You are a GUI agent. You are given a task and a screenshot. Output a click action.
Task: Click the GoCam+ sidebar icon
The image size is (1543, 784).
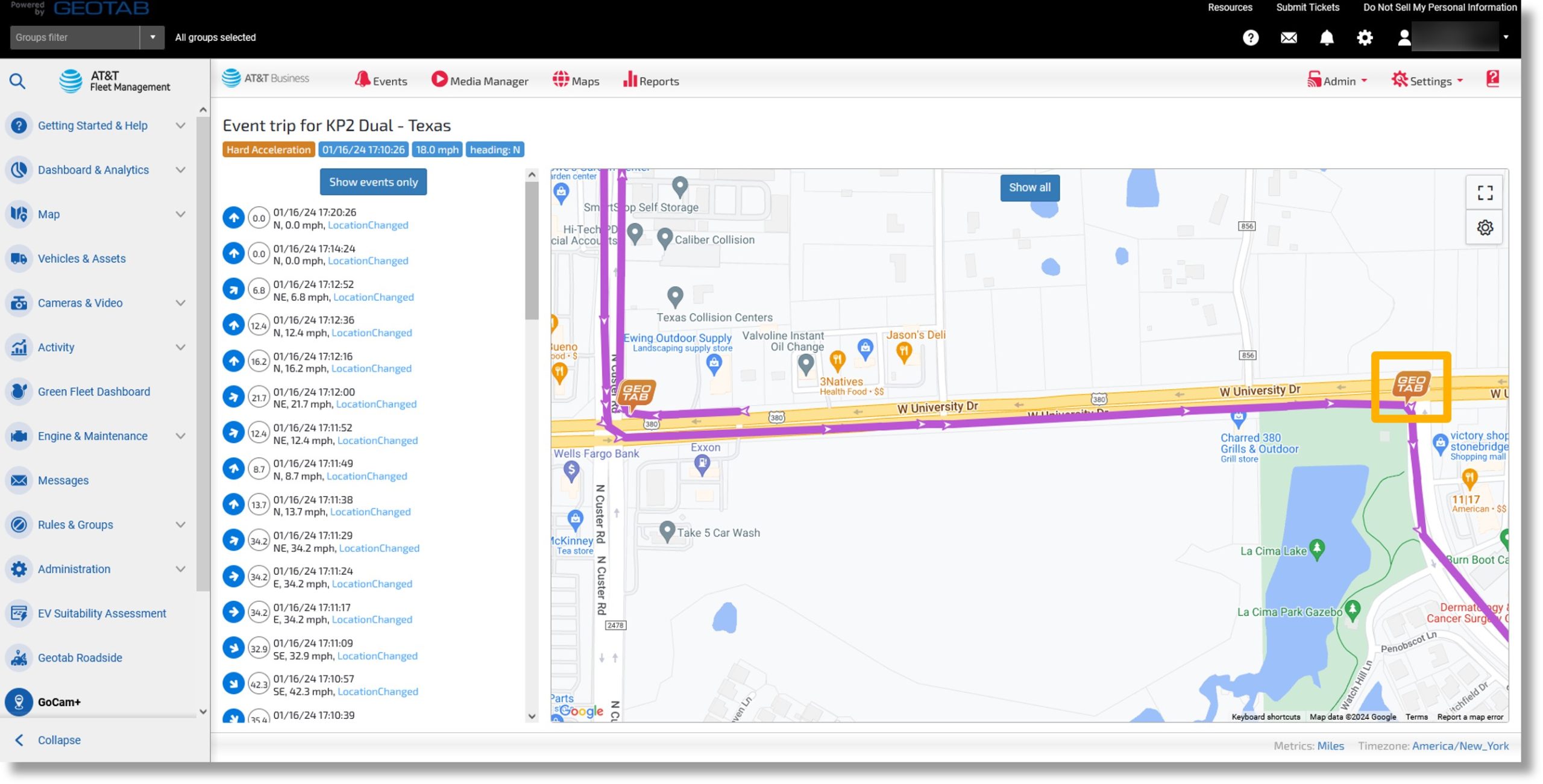click(x=19, y=702)
